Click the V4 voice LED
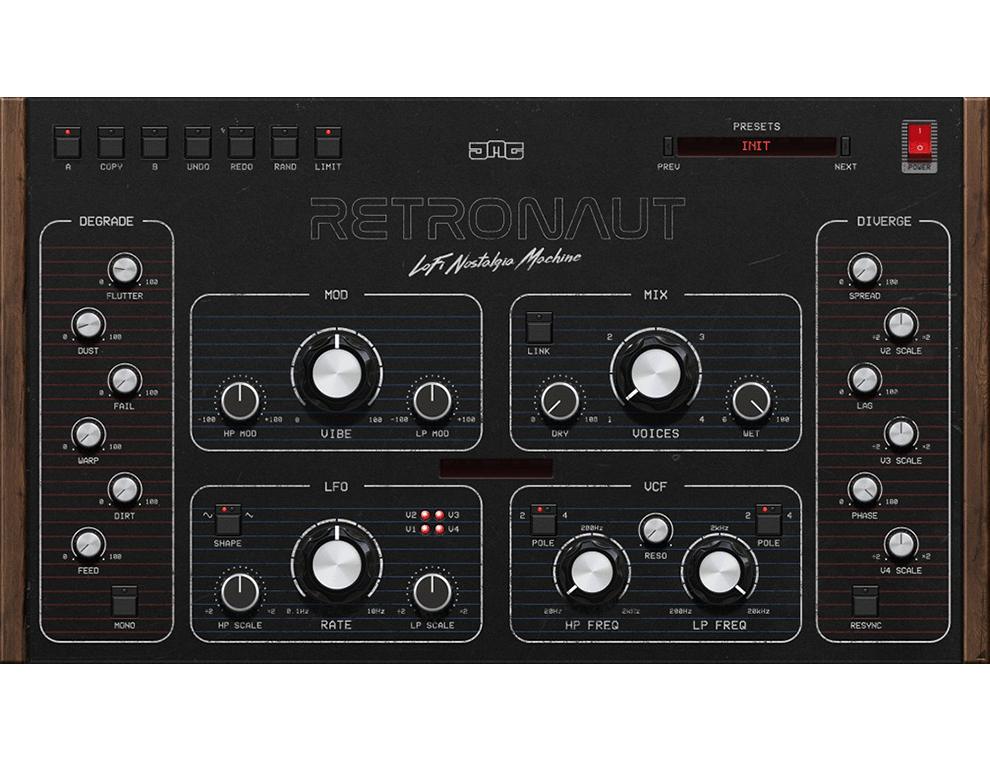 (x=439, y=530)
